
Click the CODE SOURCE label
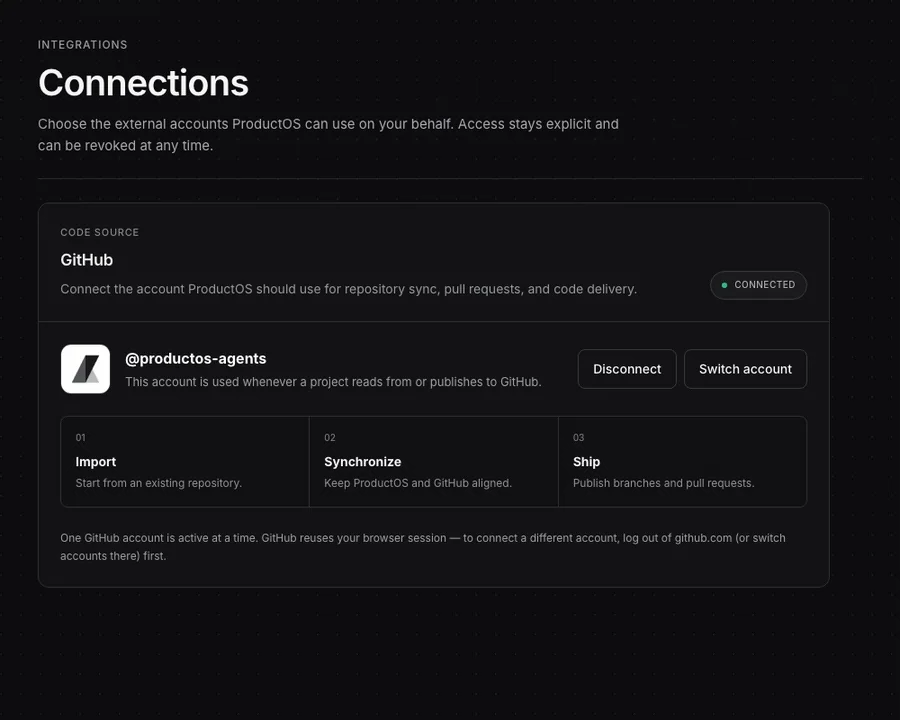coord(100,233)
